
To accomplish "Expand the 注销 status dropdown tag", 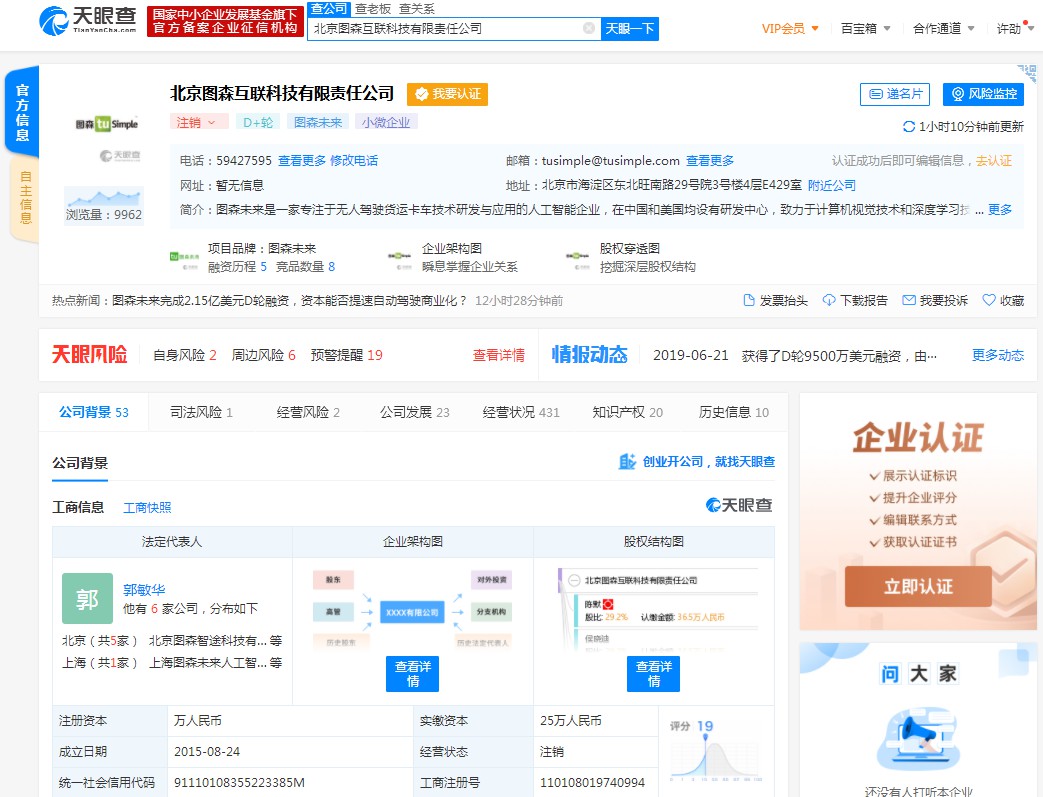I will point(198,122).
